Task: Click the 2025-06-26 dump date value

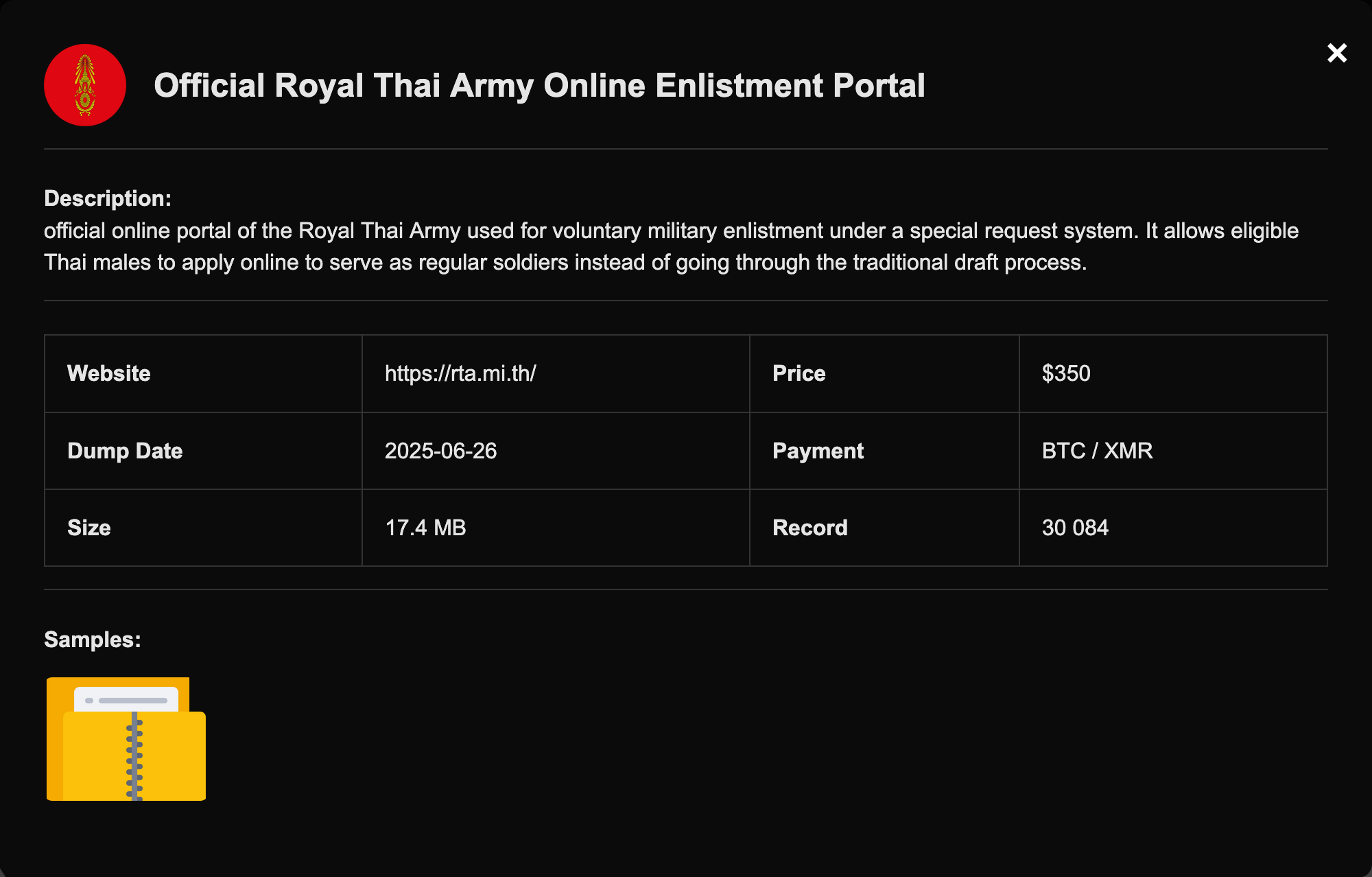Action: 440,451
